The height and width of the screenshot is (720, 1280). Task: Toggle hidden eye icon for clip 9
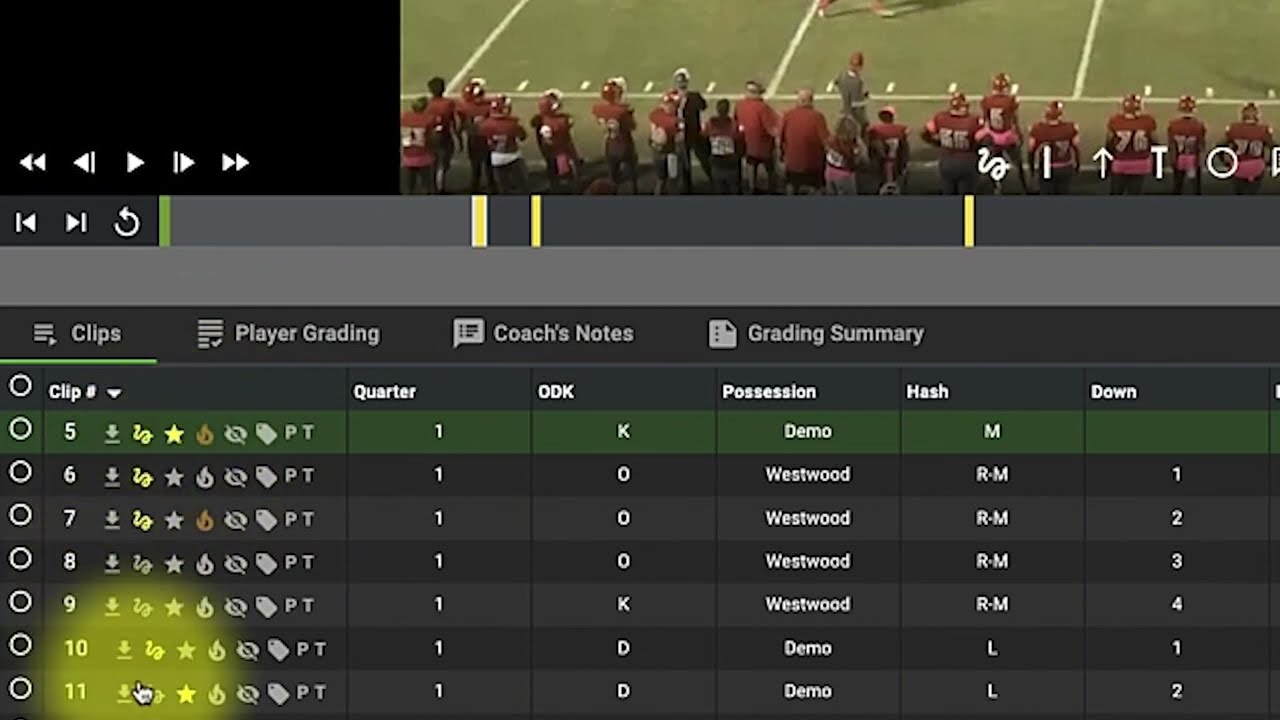click(235, 606)
